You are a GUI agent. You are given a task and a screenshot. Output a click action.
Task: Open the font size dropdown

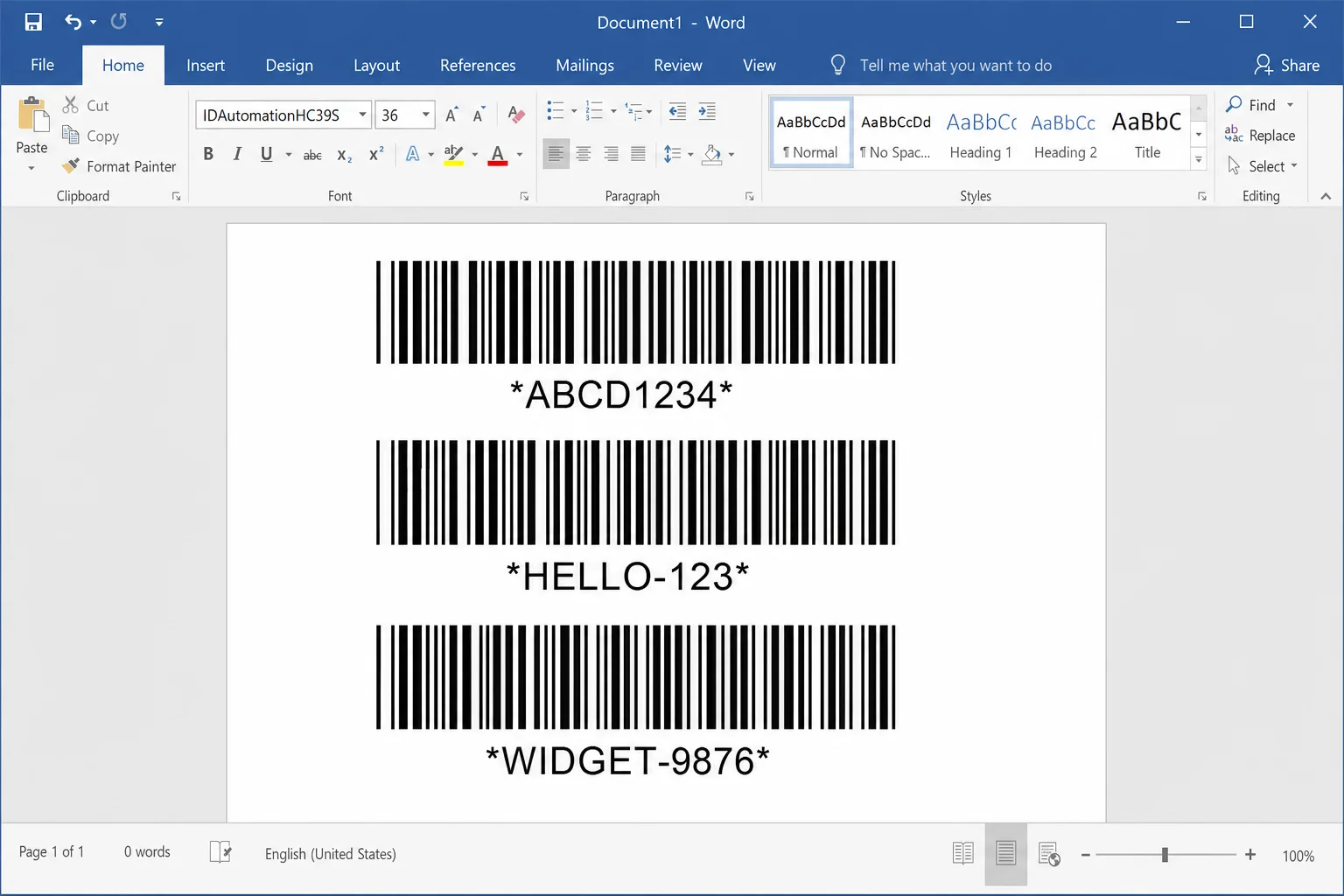[x=426, y=115]
